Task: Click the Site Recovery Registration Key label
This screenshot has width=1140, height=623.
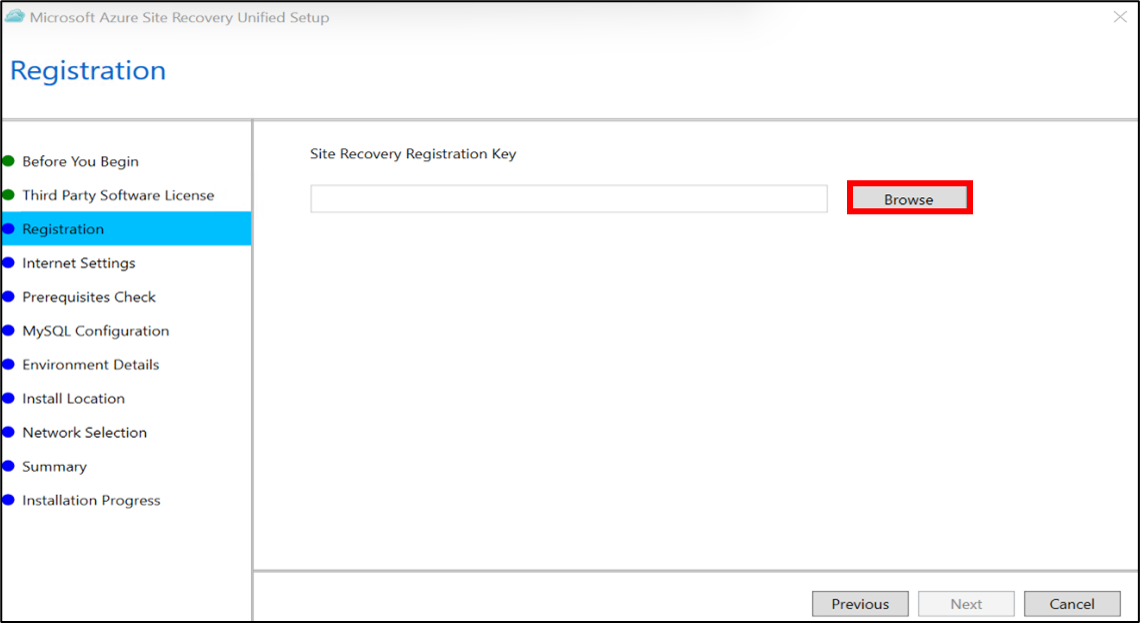Action: click(x=413, y=154)
